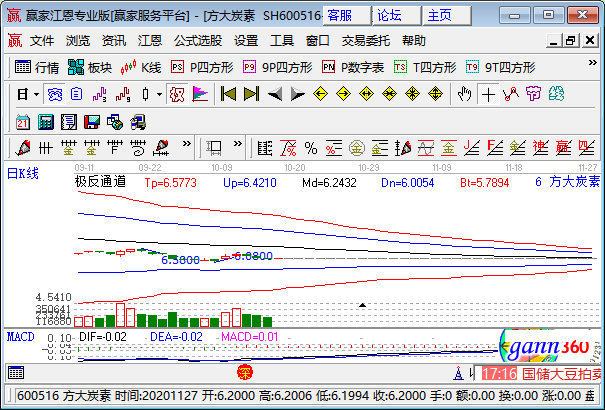This screenshot has height=410, width=605.
Task: Open the notes document icon
Action: pos(69,122)
